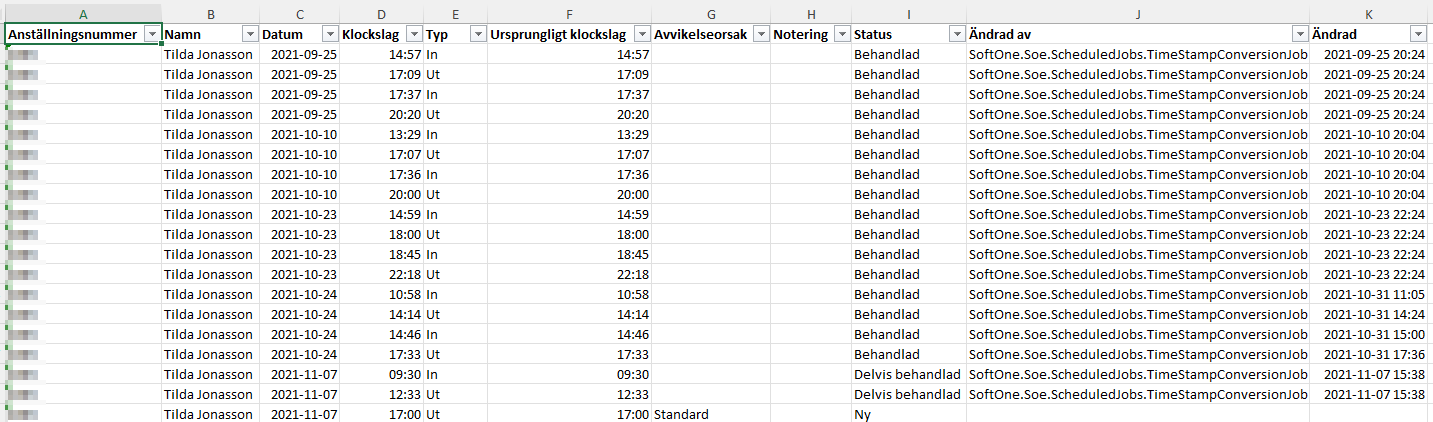Click the cell showing Klockslag 22:18
1433x422 pixels.
coord(381,274)
